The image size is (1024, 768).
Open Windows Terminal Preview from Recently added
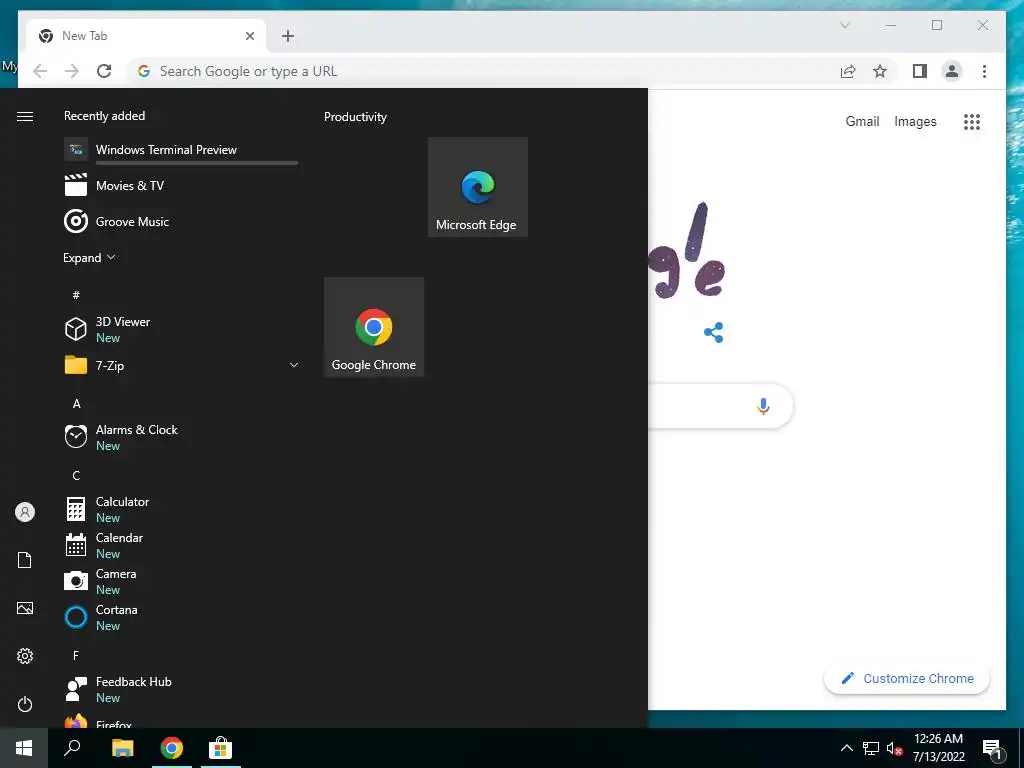click(x=181, y=150)
